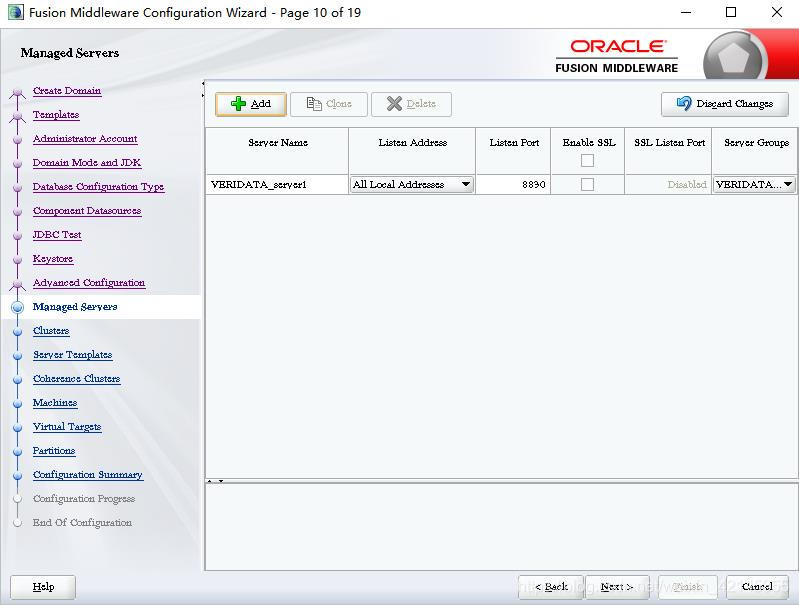Click the Listen Port 8830 field
The width and height of the screenshot is (799, 605).
click(513, 185)
